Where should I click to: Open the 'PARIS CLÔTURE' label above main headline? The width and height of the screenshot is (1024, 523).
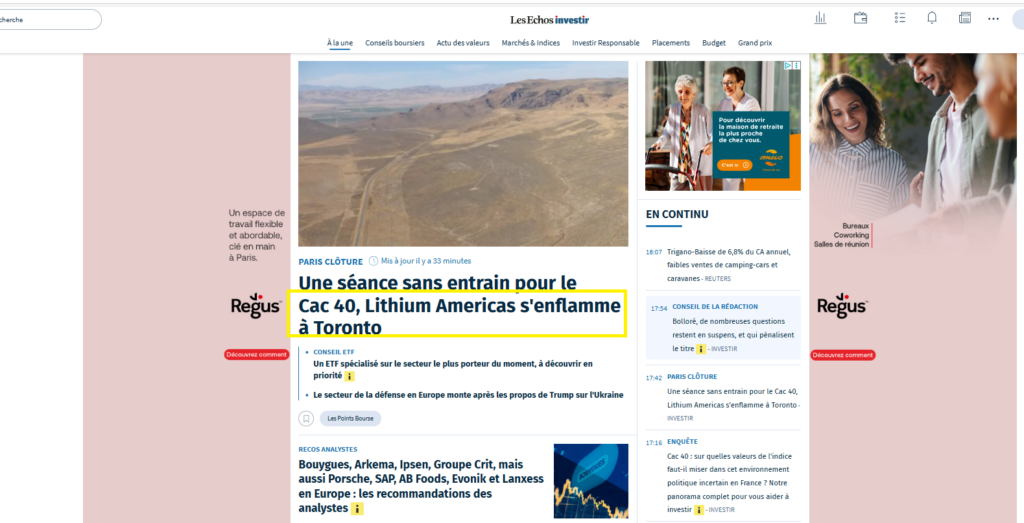click(x=330, y=262)
